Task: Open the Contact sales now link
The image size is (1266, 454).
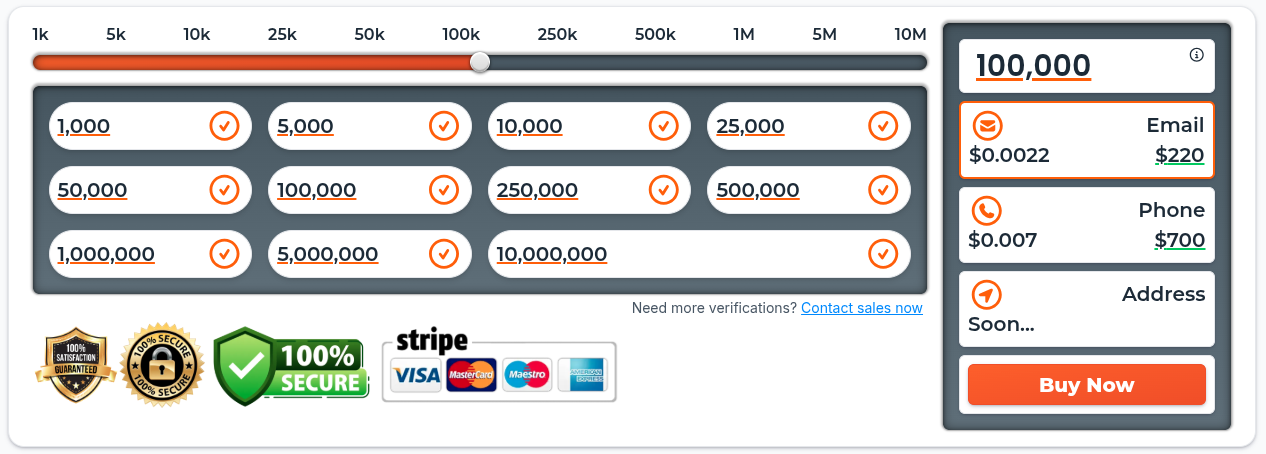Action: click(x=862, y=308)
